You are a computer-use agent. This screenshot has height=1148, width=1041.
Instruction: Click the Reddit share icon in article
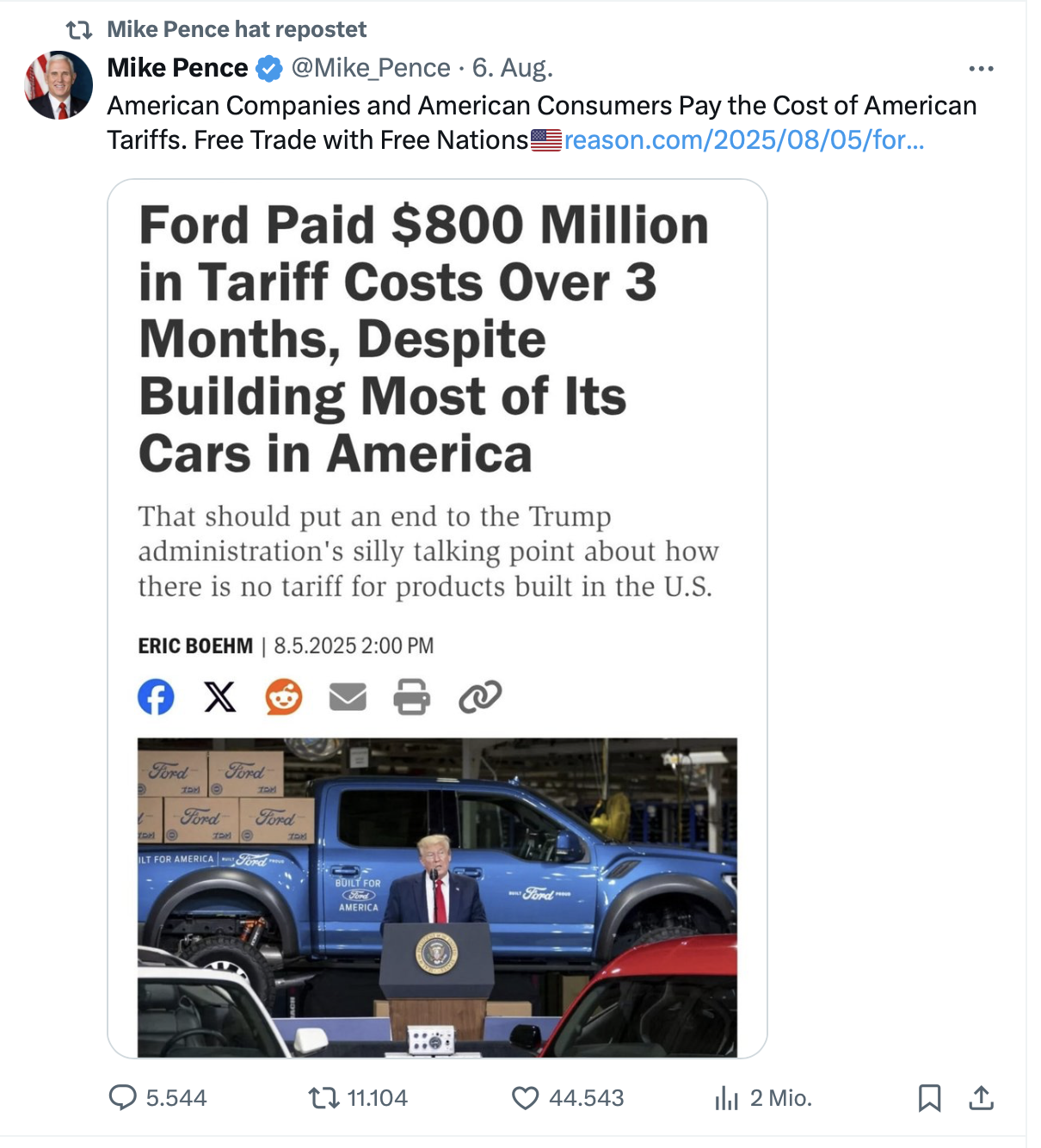coord(284,696)
